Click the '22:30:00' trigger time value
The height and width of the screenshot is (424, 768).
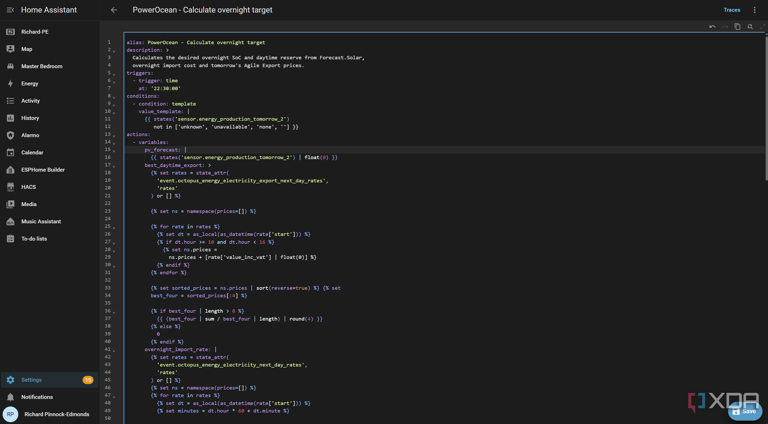click(x=166, y=89)
